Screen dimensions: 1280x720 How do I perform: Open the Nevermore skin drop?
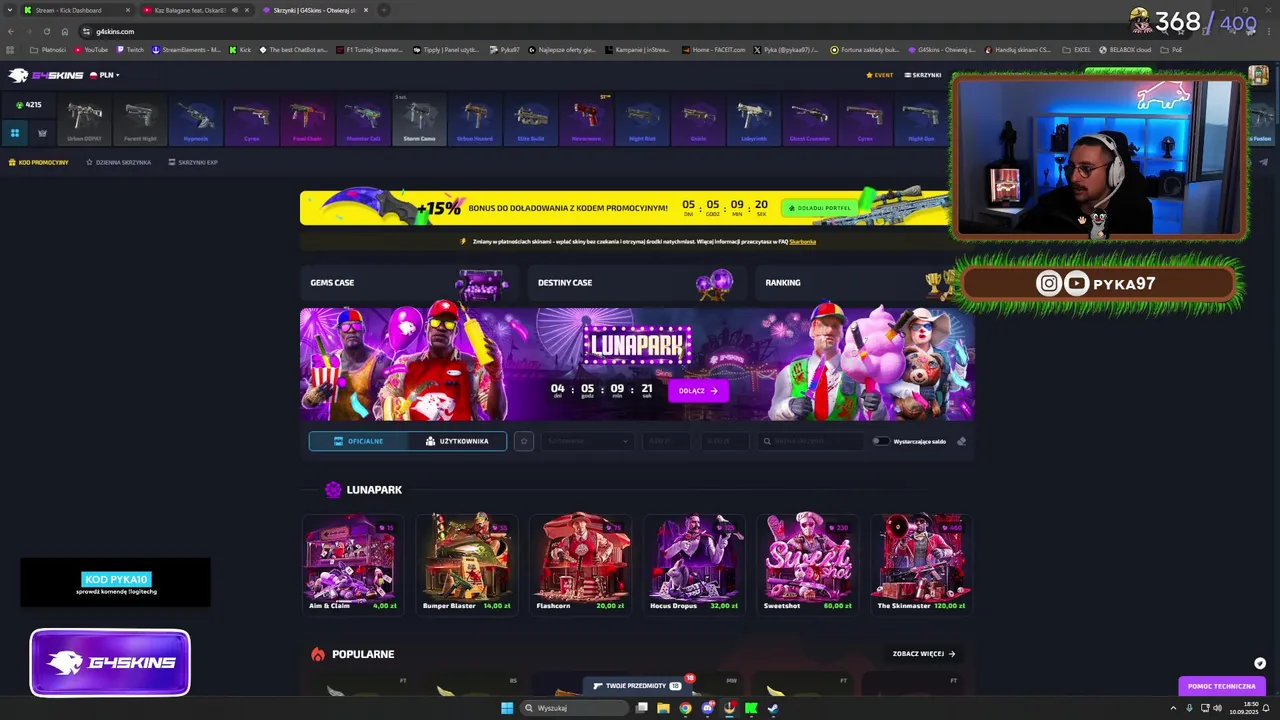click(587, 121)
